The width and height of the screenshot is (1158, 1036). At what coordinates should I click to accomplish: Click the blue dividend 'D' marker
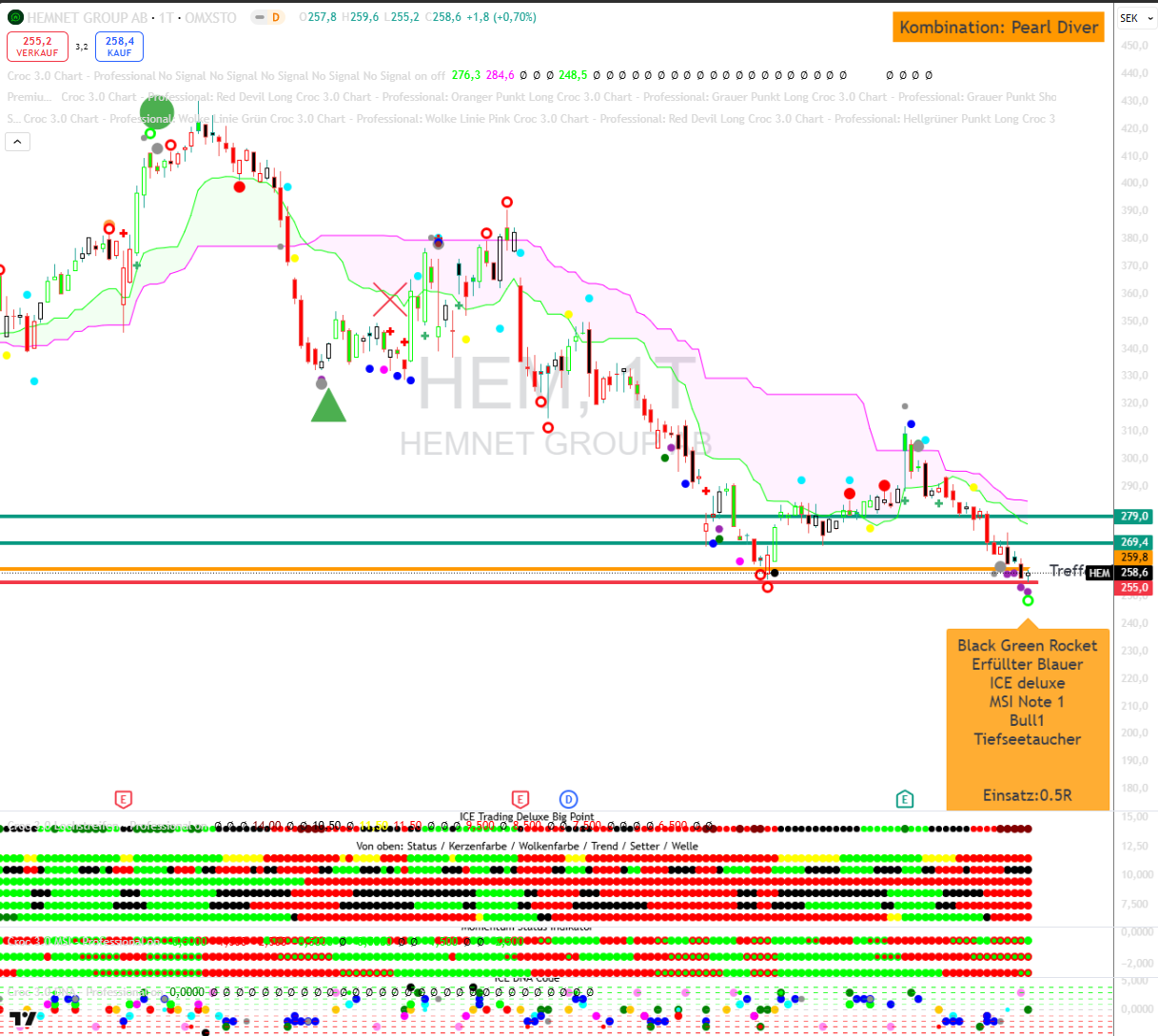pyautogui.click(x=568, y=799)
